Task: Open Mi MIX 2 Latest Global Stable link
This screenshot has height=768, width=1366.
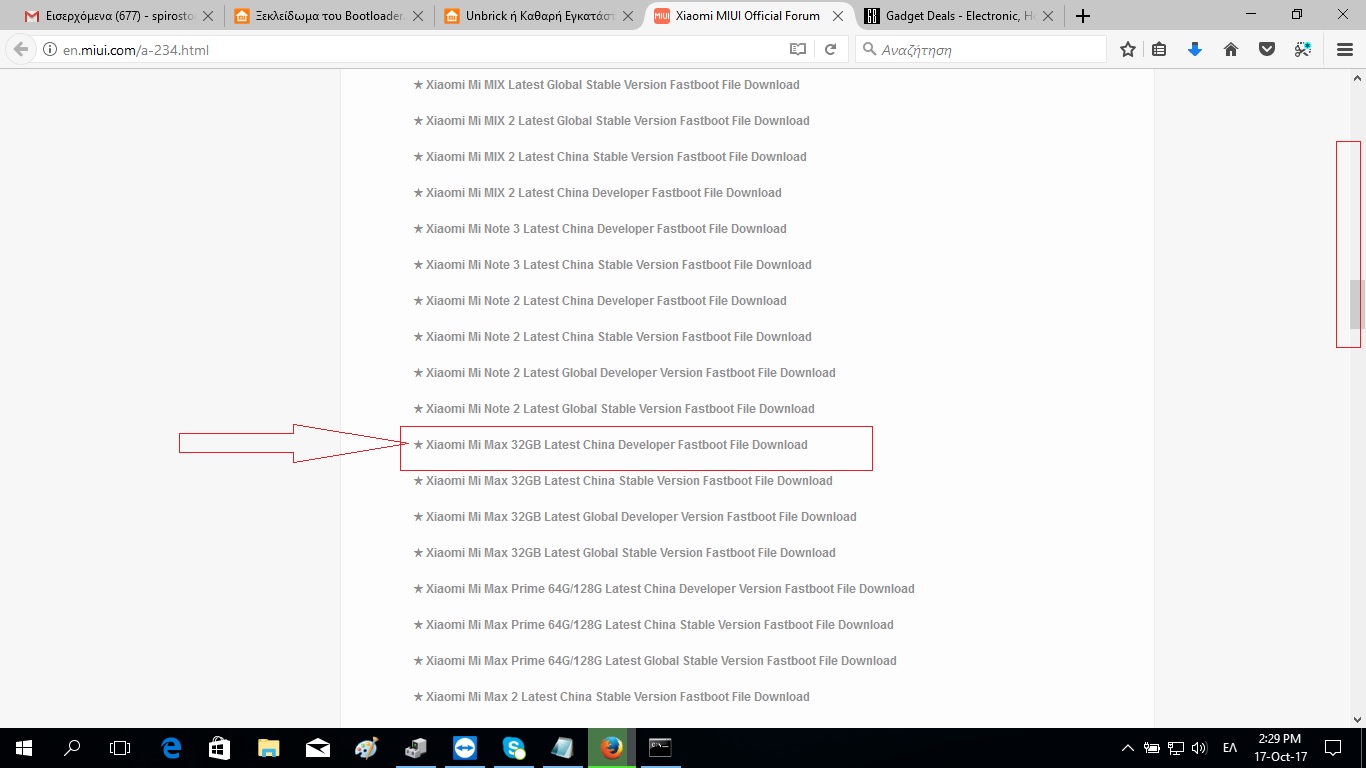Action: point(617,121)
